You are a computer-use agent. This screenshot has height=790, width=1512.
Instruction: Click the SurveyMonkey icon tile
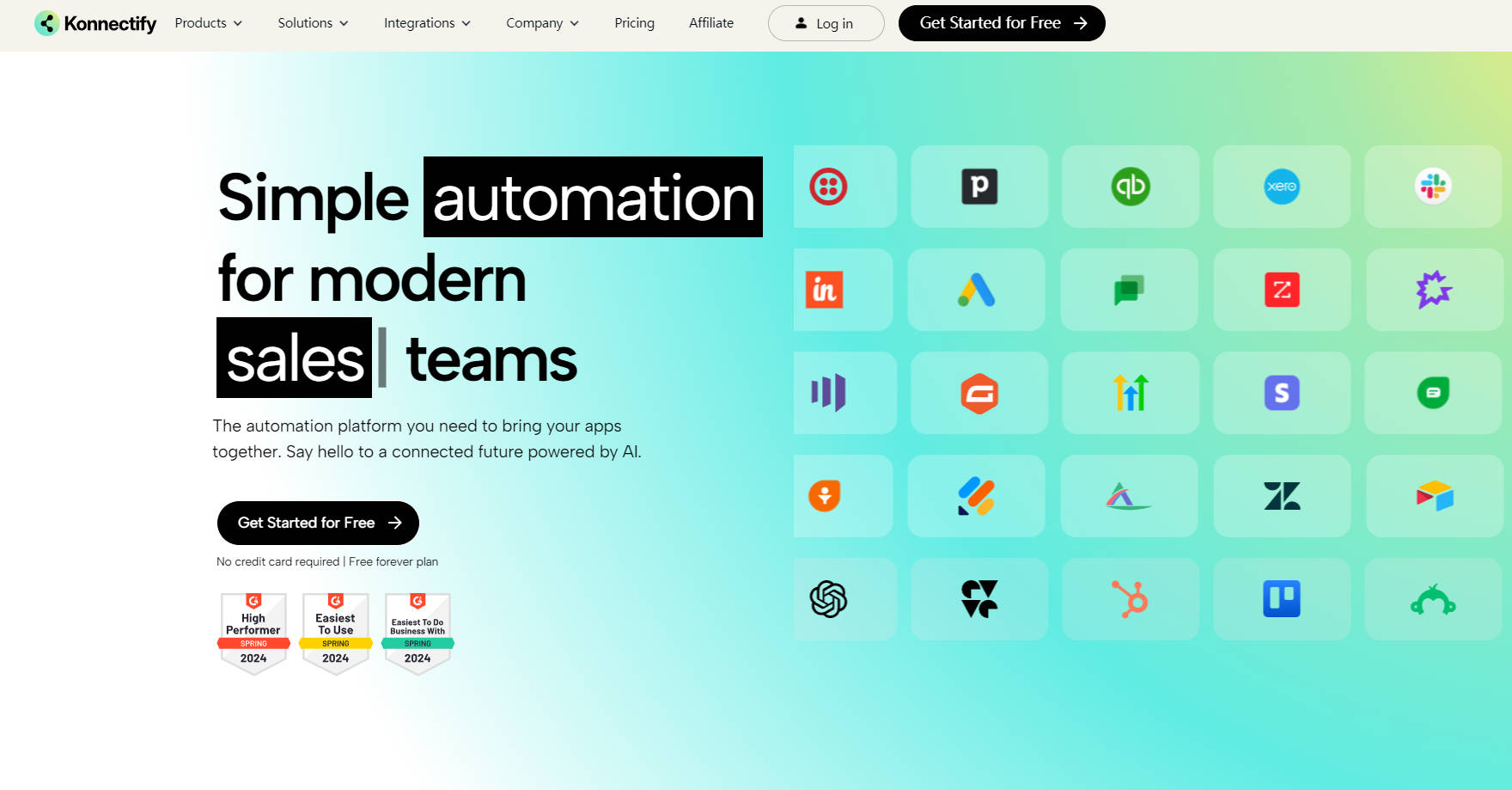tap(1433, 599)
